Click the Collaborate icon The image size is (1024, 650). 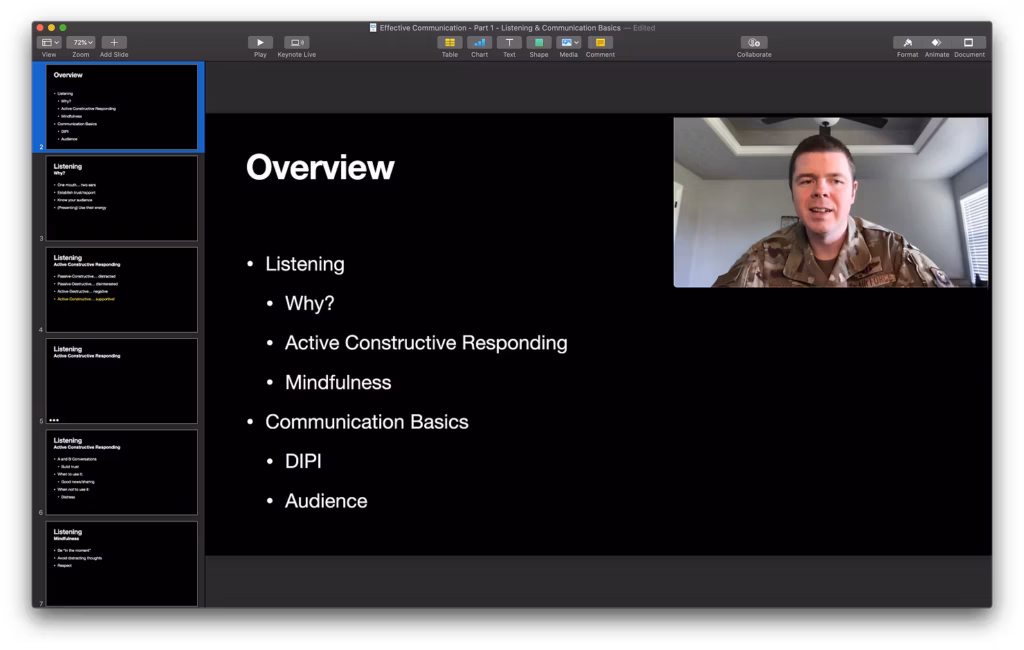(754, 43)
